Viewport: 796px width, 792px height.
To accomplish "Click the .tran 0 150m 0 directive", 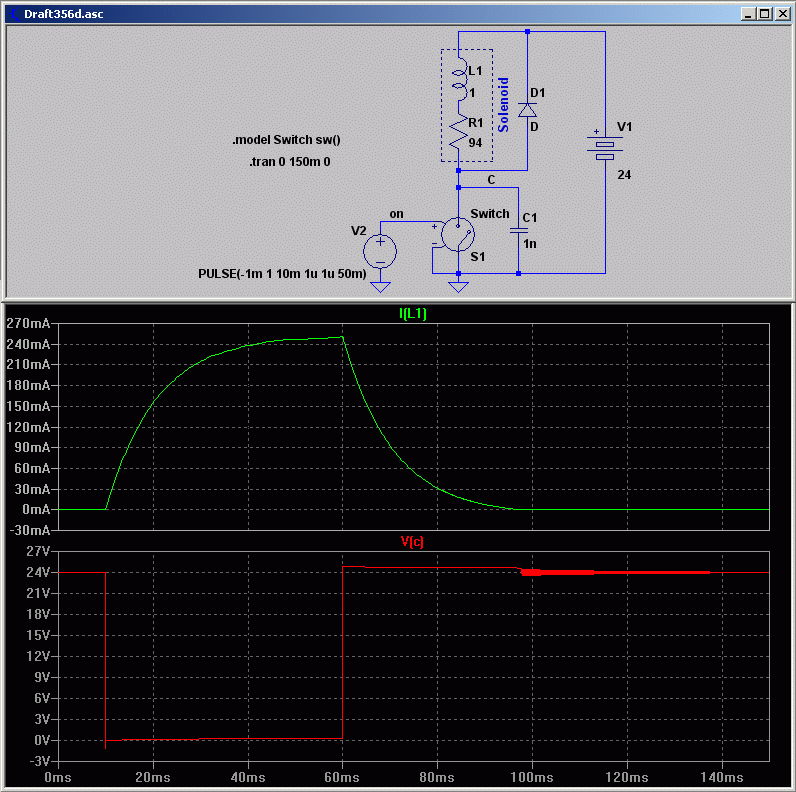I will point(289,162).
